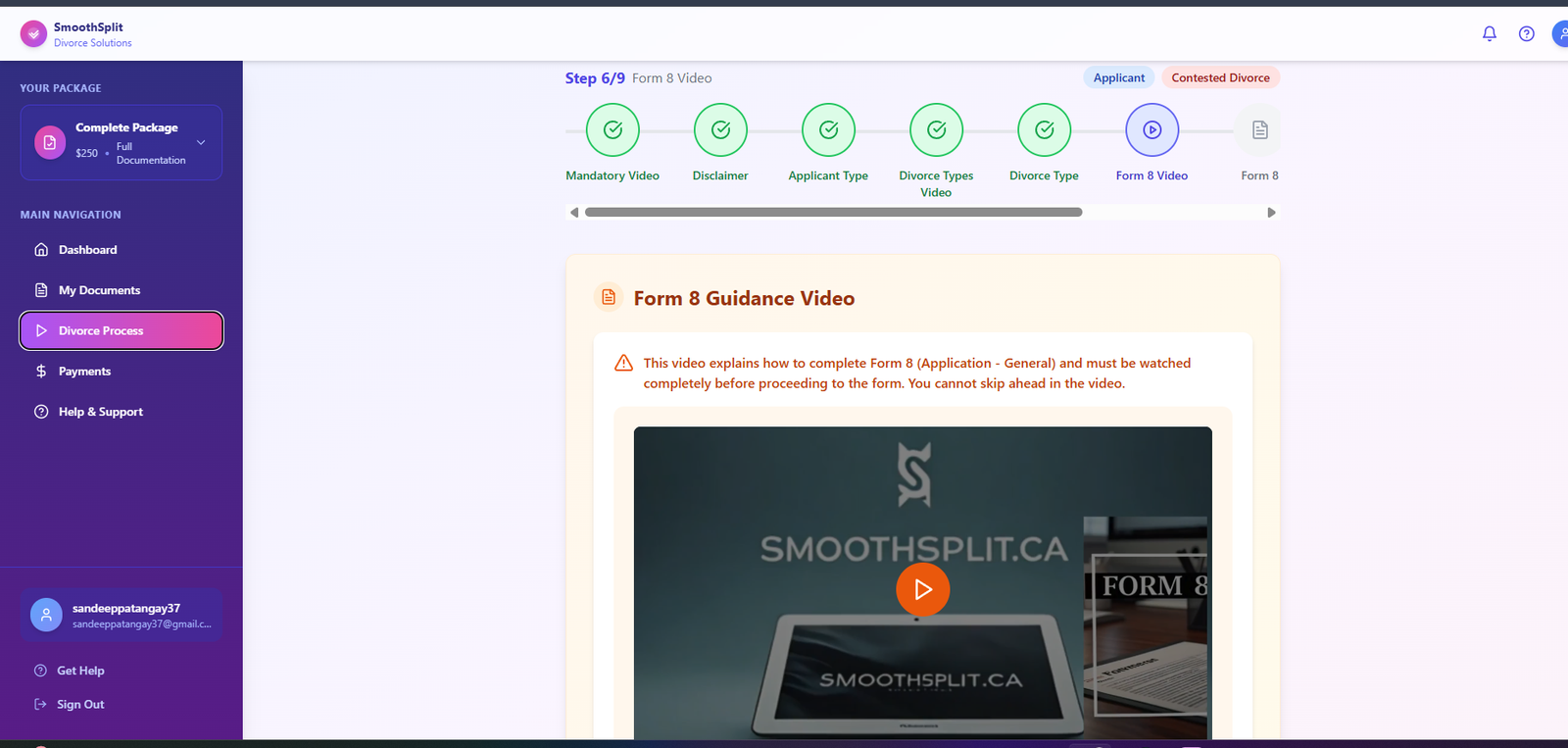Click the Contested Divorce badge
The height and width of the screenshot is (748, 1568).
[x=1220, y=77]
